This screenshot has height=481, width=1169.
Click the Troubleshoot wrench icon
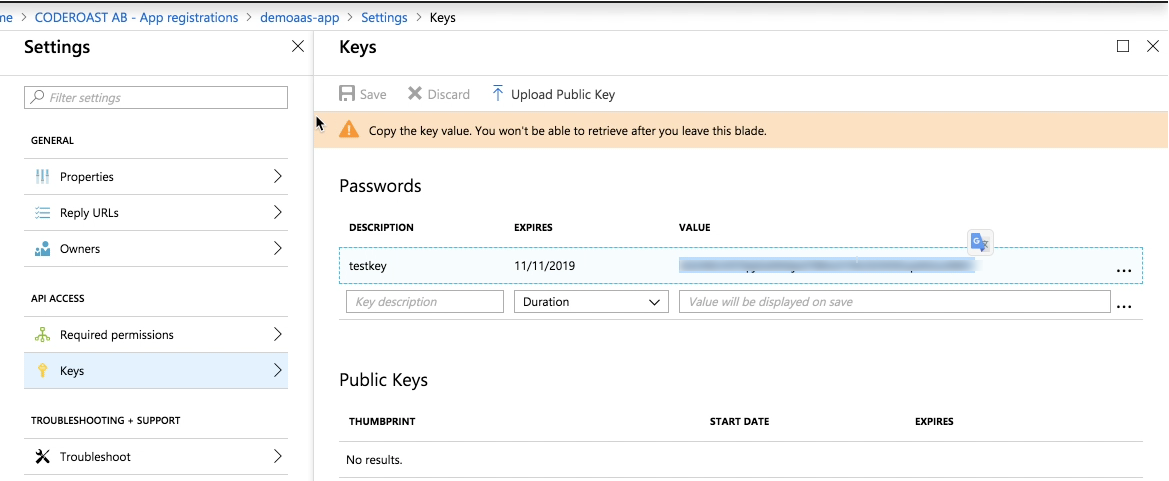[x=42, y=456]
